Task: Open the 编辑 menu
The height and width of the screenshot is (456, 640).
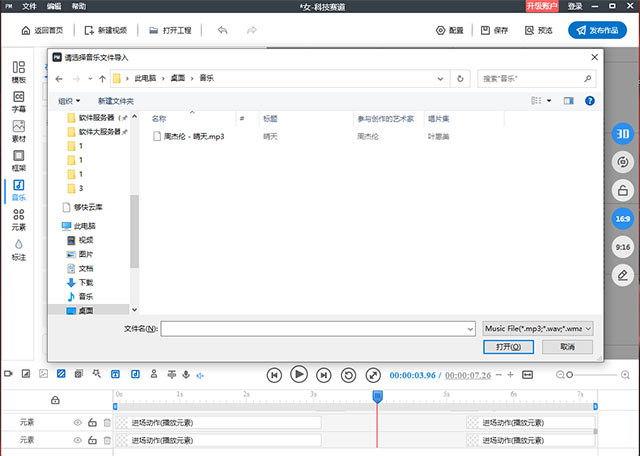Action: (x=54, y=6)
